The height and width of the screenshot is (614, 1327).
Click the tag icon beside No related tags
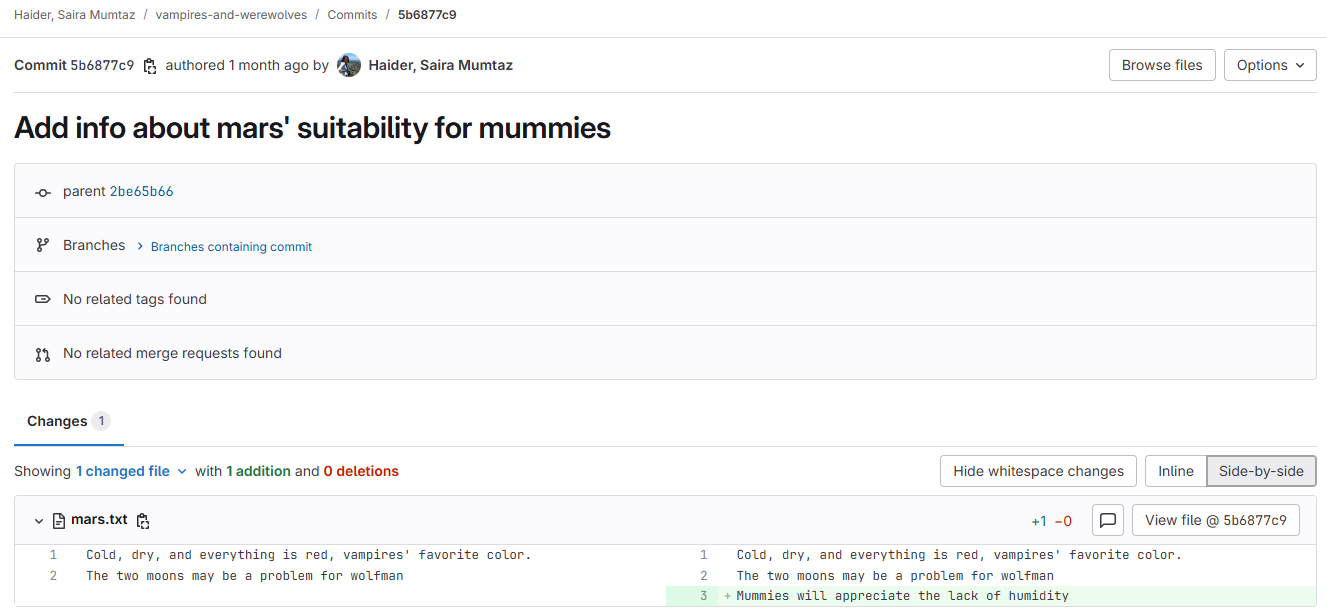[x=42, y=299]
